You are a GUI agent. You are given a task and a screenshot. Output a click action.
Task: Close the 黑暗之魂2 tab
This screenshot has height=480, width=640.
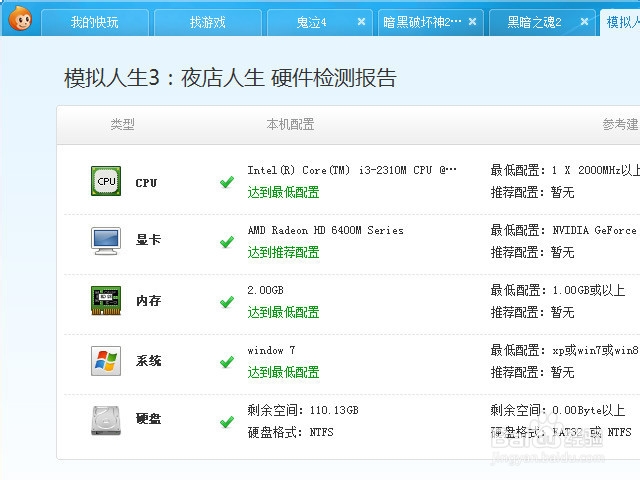[584, 22]
